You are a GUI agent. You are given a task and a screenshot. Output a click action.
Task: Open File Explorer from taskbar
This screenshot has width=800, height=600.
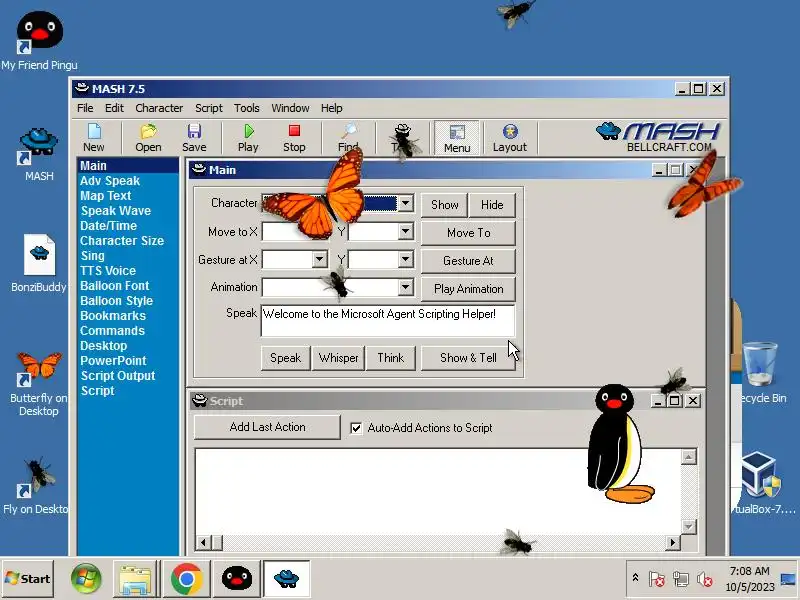(135, 579)
